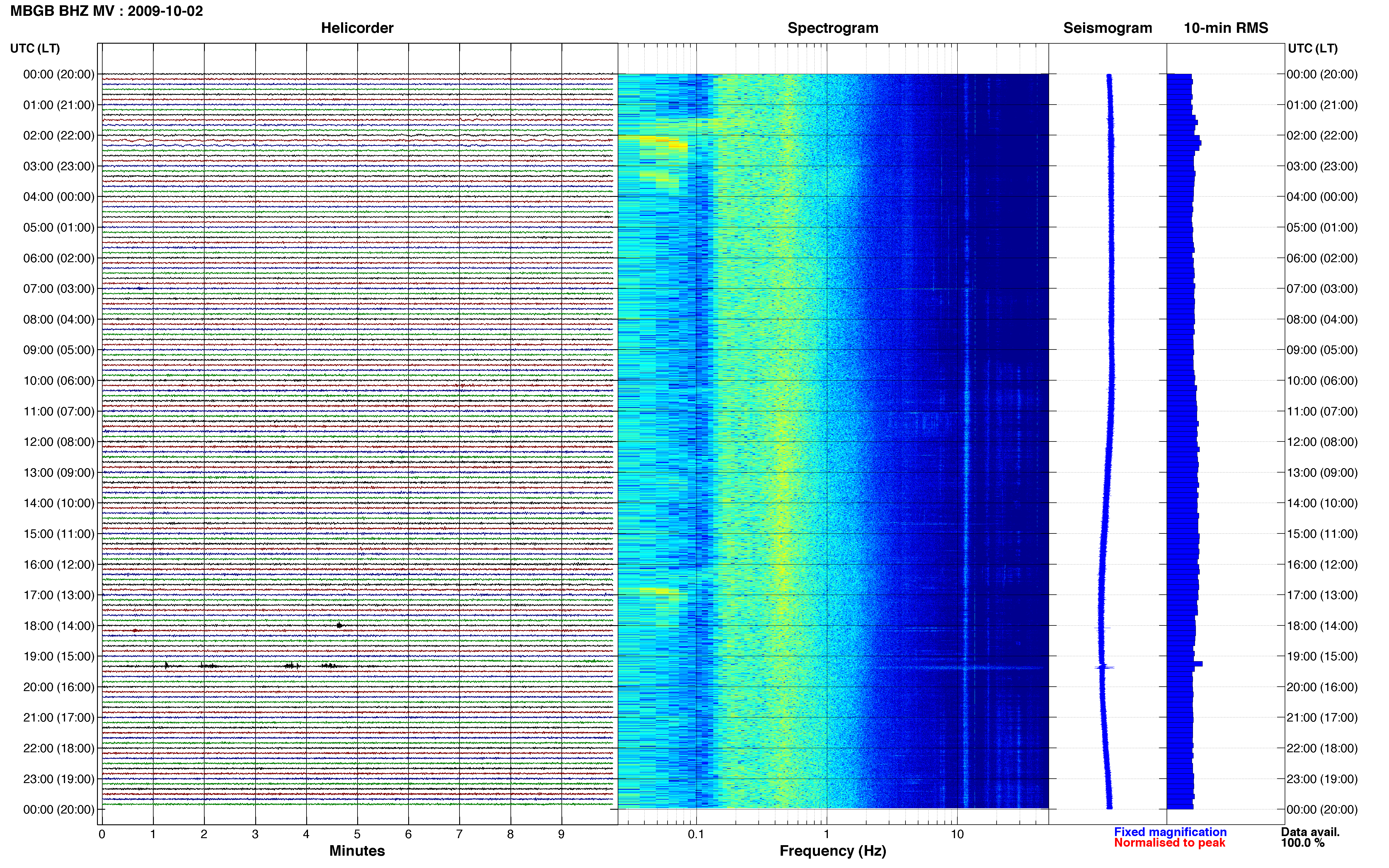Click left time label '03:00 (23:00)'
This screenshot has height=868, width=1389.
pos(59,166)
